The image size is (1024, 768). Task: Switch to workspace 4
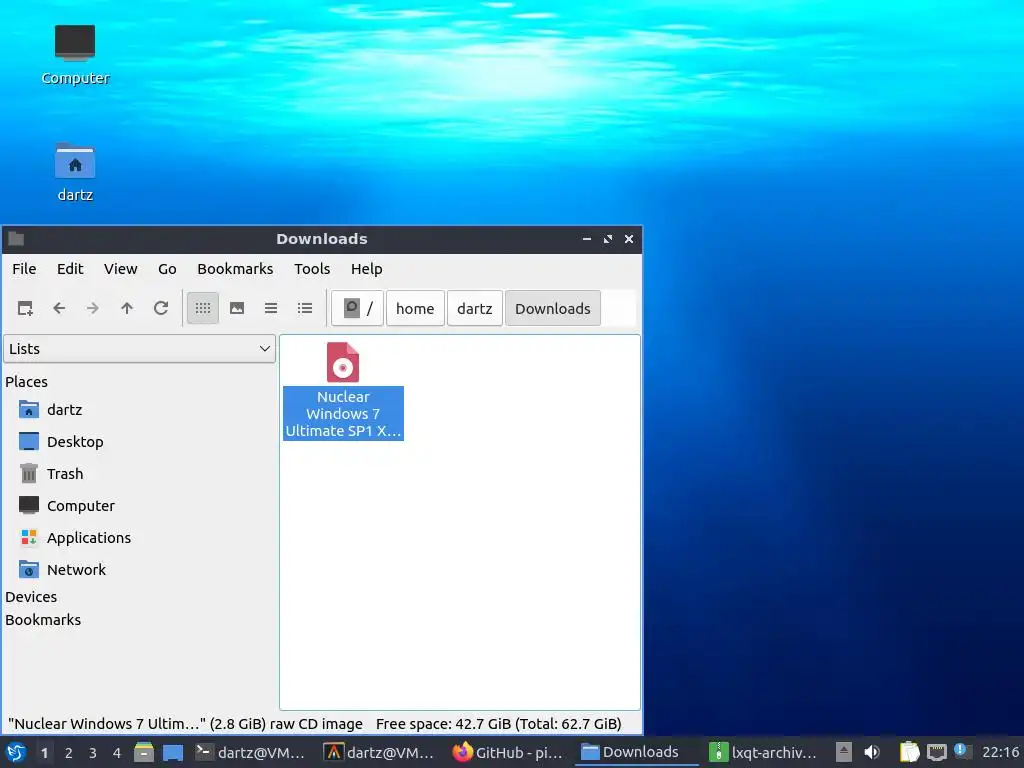[117, 753]
